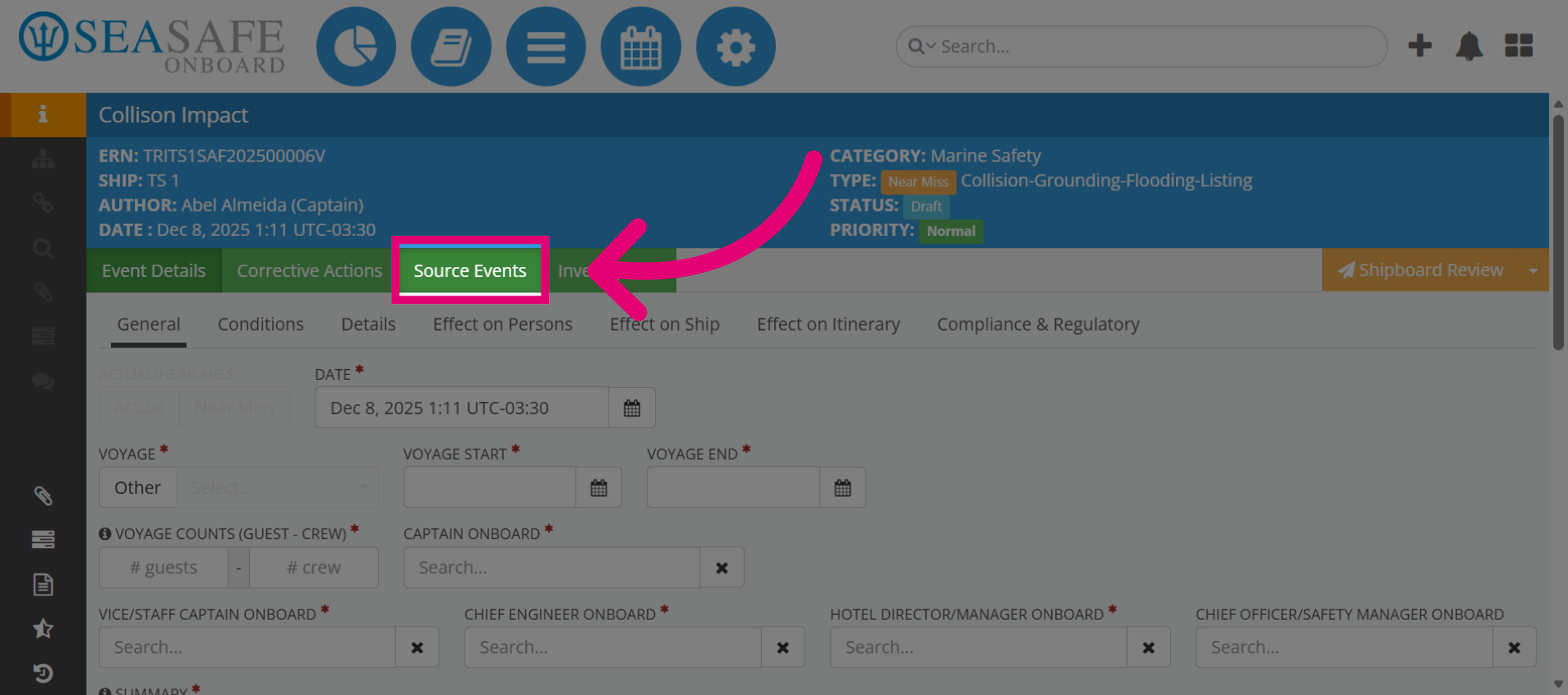Click the SeaSafe Onboard logo
The height and width of the screenshot is (695, 1568).
click(152, 42)
